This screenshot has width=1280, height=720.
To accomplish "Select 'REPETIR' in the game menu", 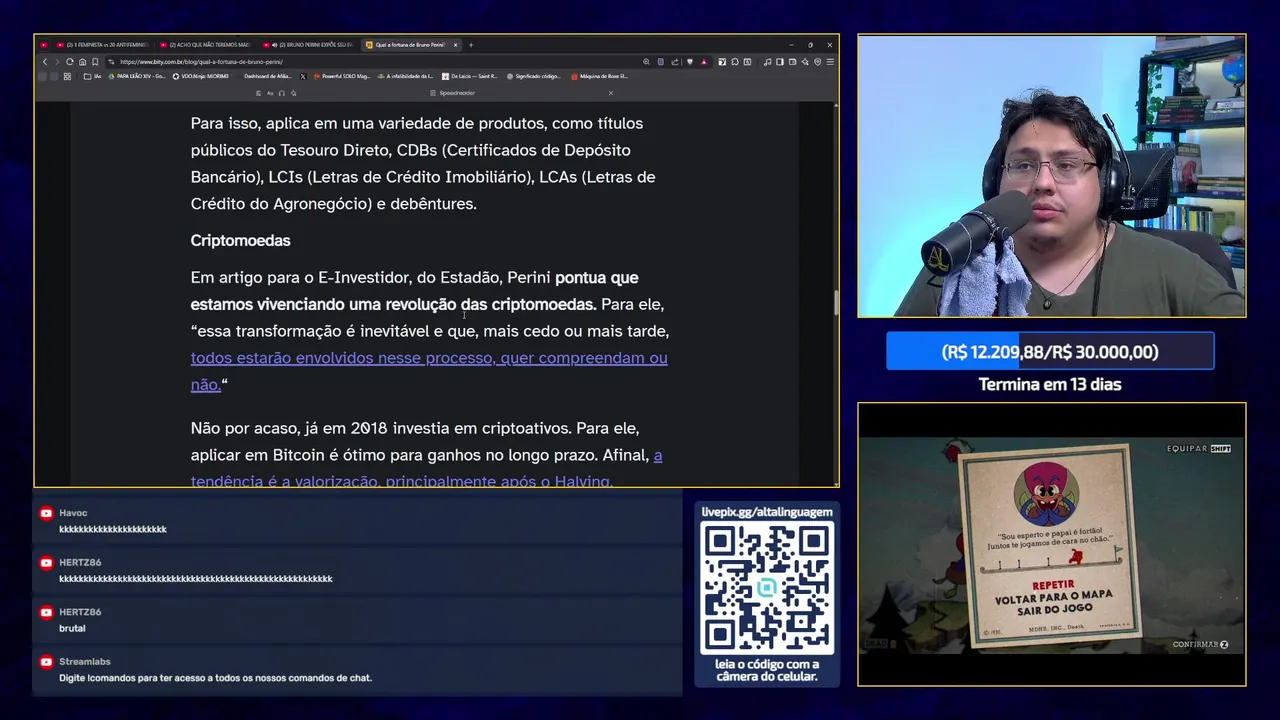I will pos(1053,585).
